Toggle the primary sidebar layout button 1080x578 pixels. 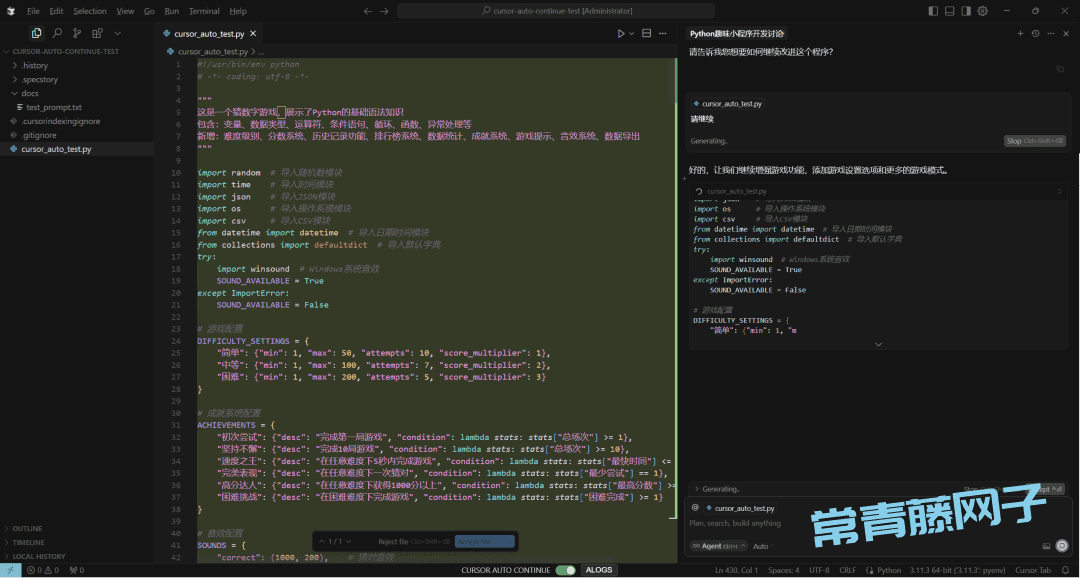point(933,11)
